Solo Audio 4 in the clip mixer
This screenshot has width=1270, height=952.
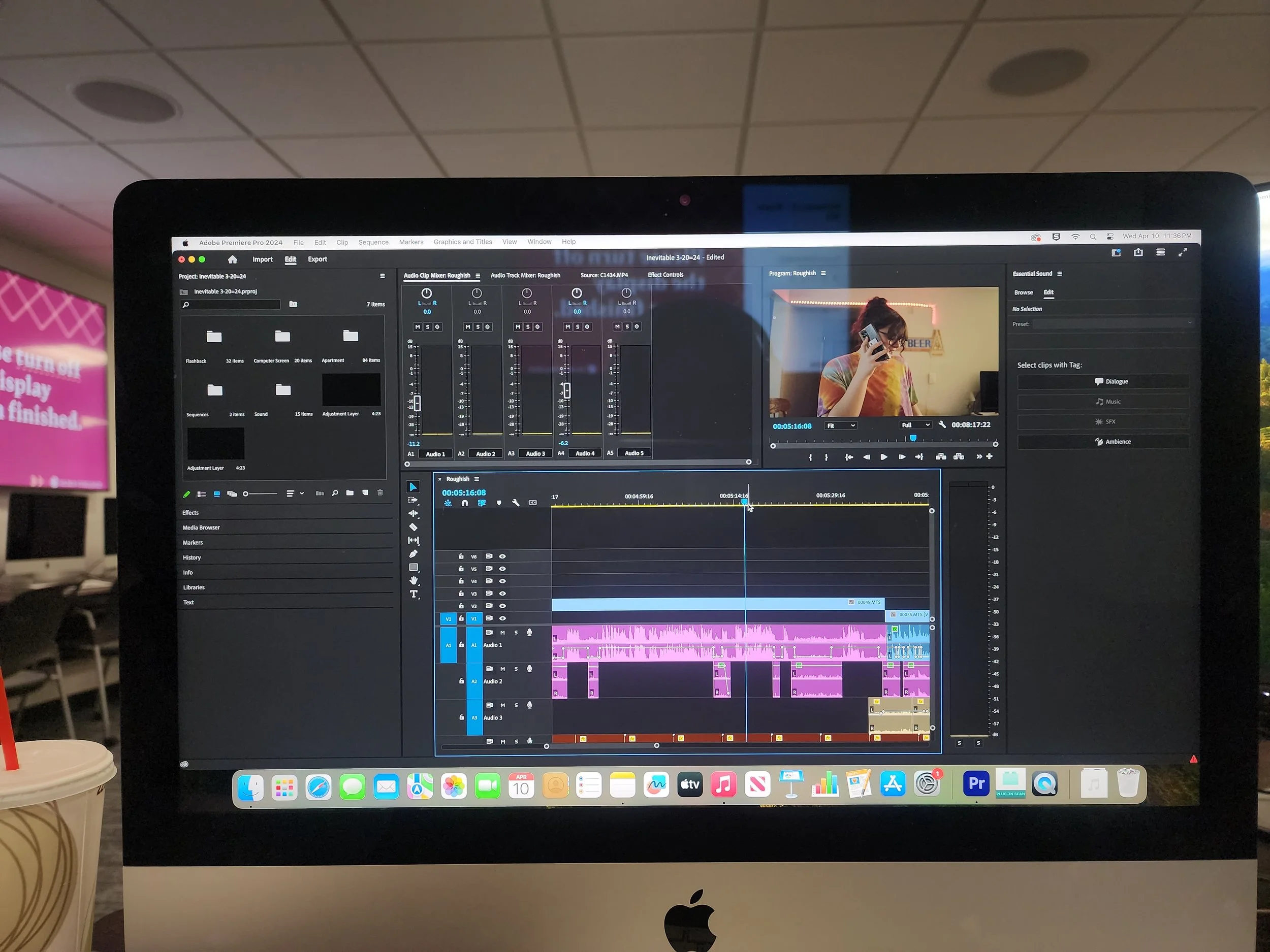[x=577, y=326]
